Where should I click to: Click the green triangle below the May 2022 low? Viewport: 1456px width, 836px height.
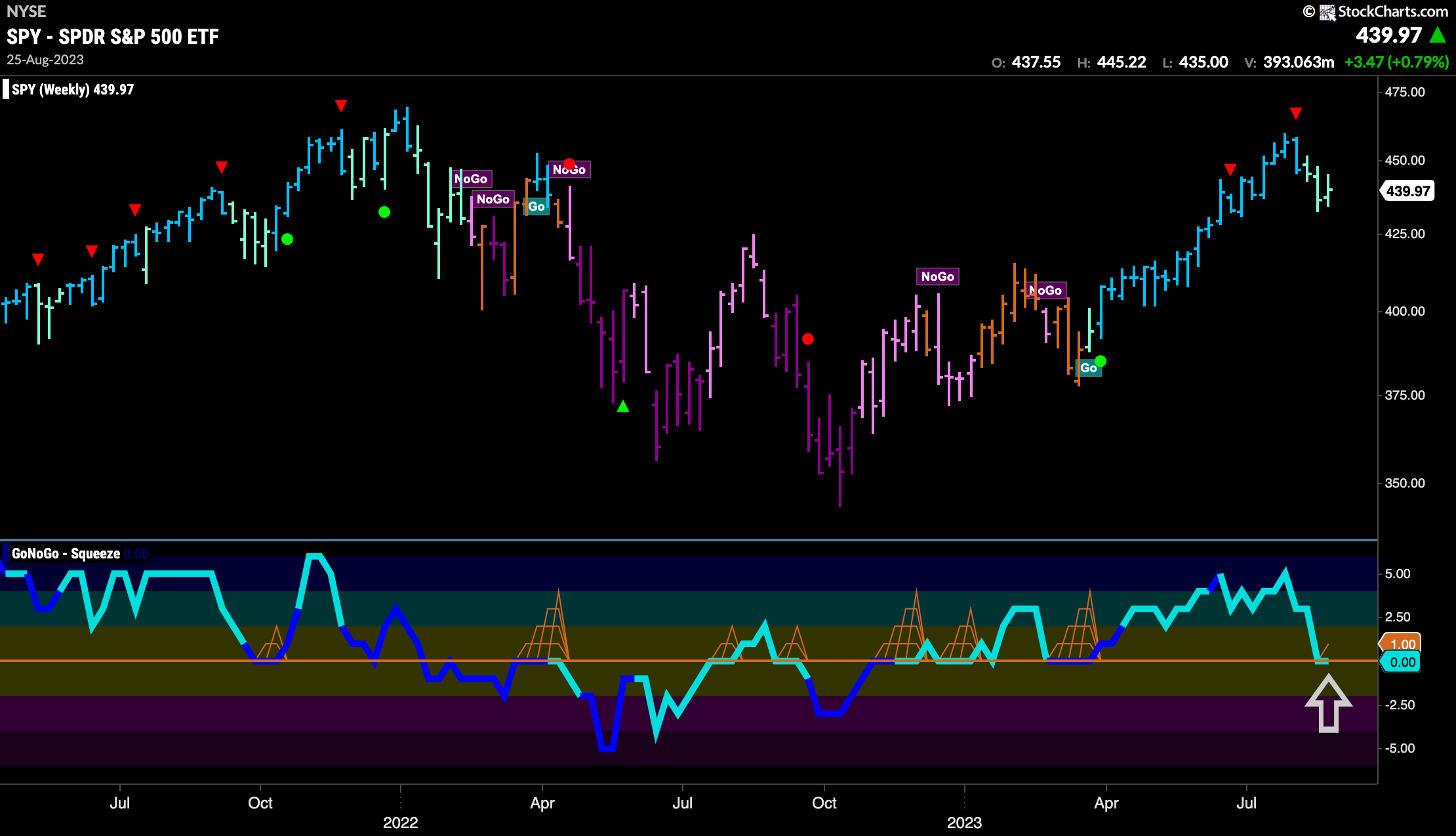(x=623, y=406)
